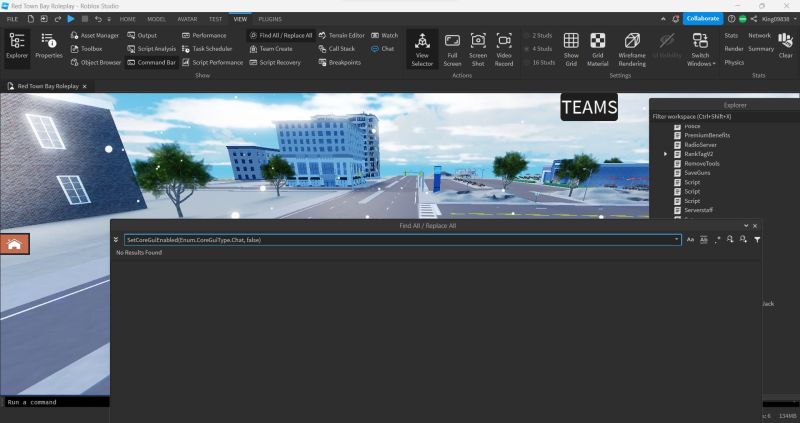Toggle the Explorer panel button

click(x=17, y=48)
